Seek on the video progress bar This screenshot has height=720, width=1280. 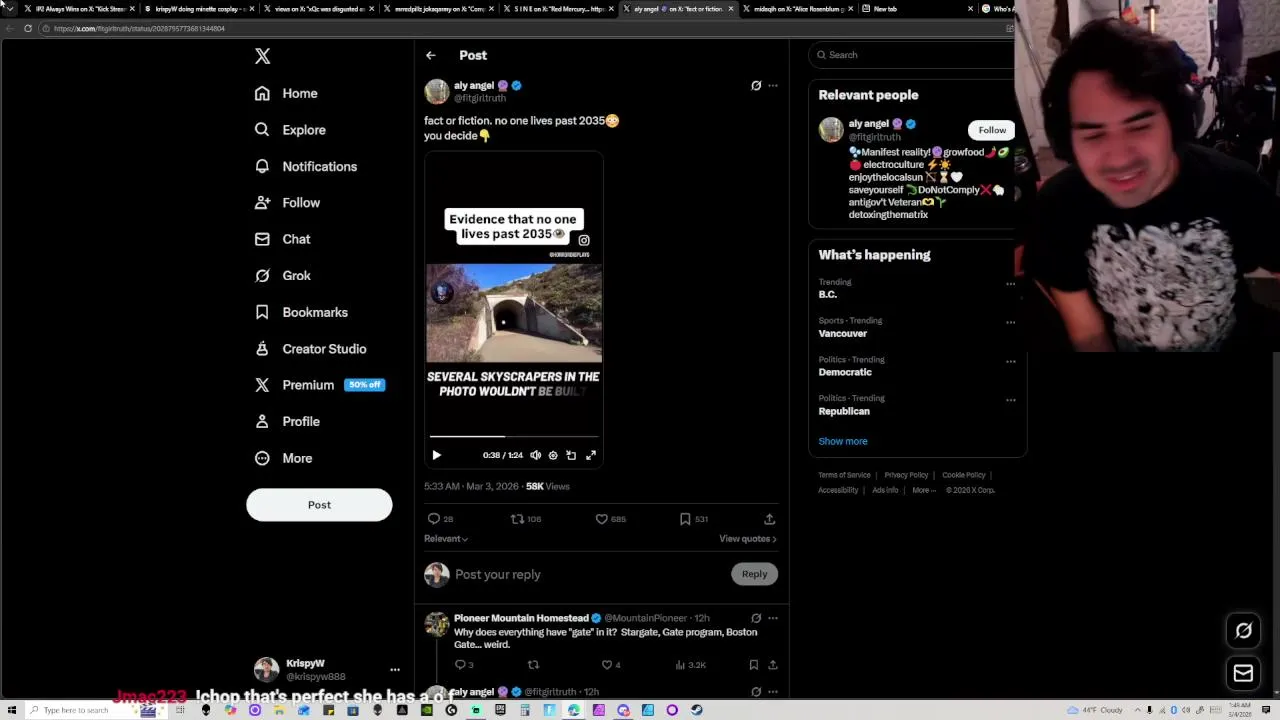(x=514, y=436)
